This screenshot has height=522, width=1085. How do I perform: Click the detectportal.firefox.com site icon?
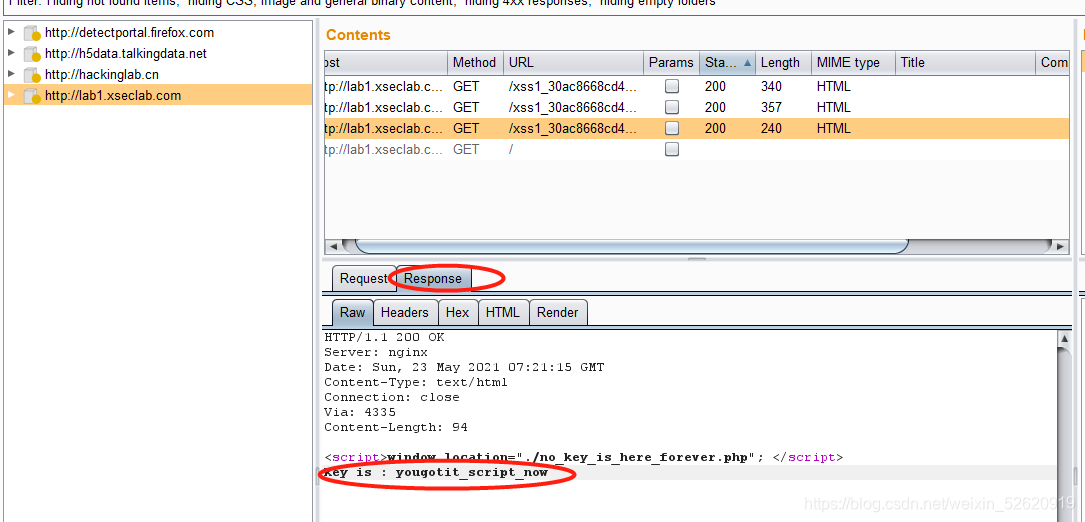click(x=32, y=33)
